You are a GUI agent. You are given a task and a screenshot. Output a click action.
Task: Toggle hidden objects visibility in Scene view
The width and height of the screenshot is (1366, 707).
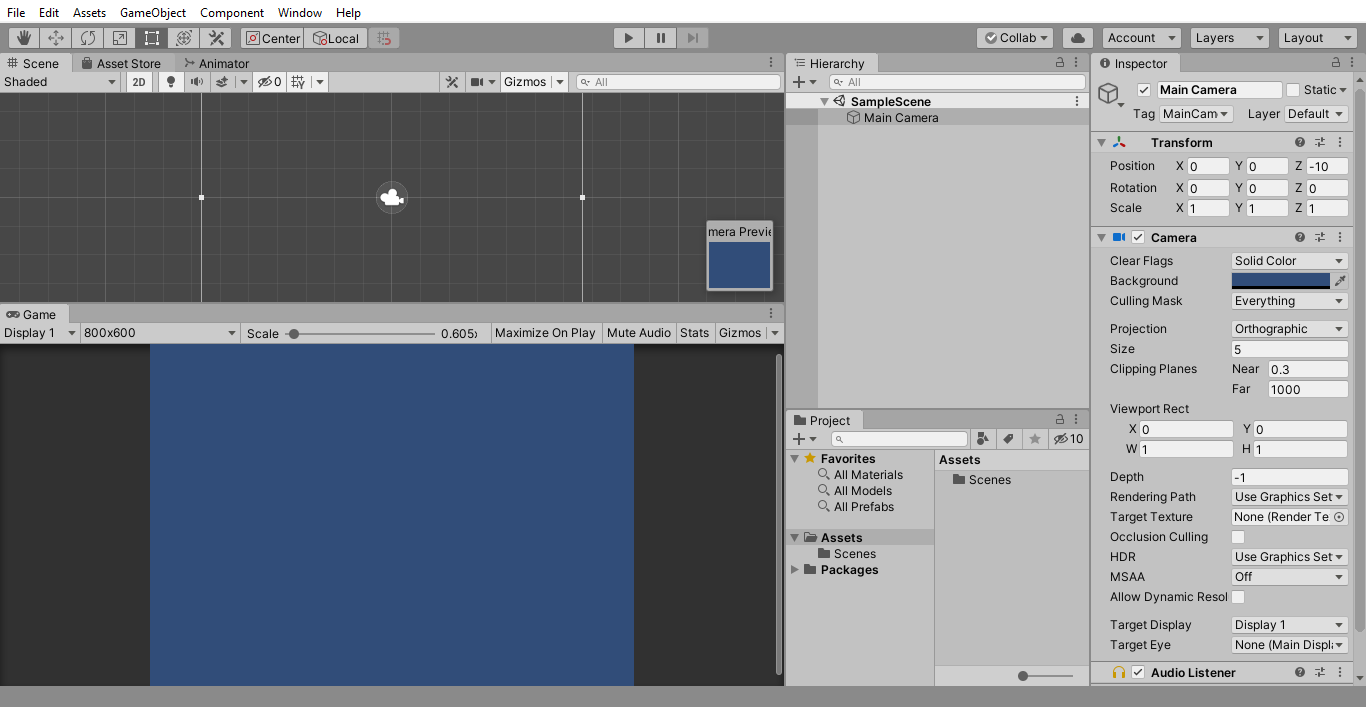(x=269, y=82)
